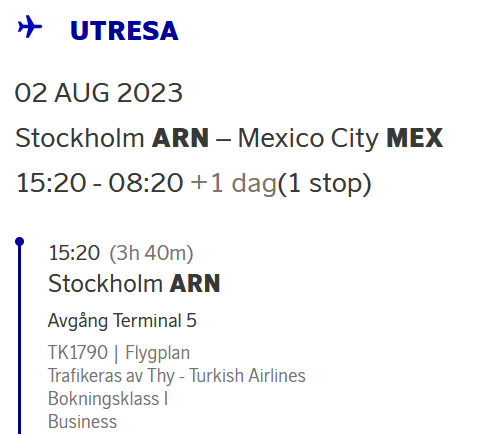Click Stockholm ARN in the segment details
This screenshot has width=478, height=434.
[134, 284]
